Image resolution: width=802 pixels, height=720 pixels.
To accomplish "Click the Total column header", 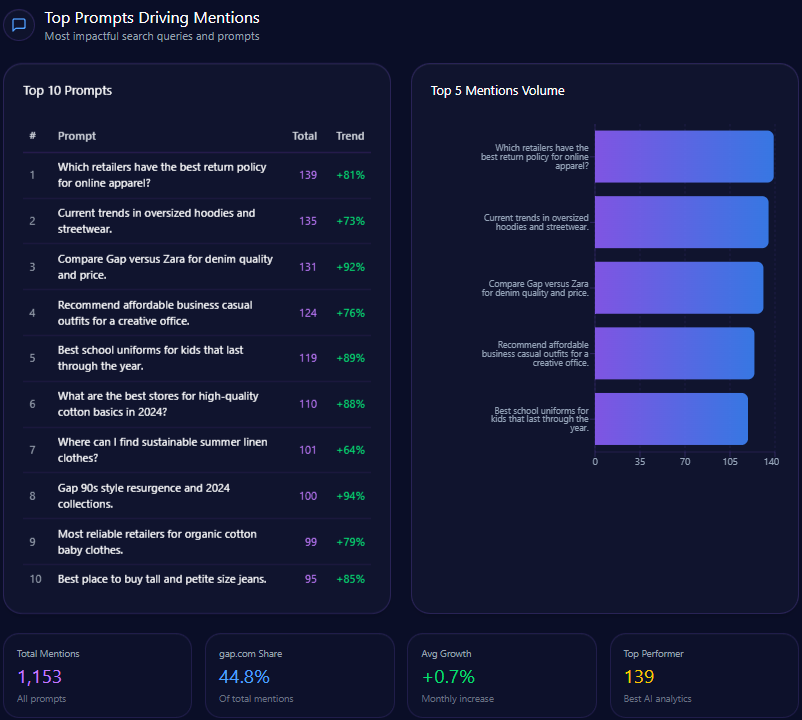I will (x=304, y=136).
